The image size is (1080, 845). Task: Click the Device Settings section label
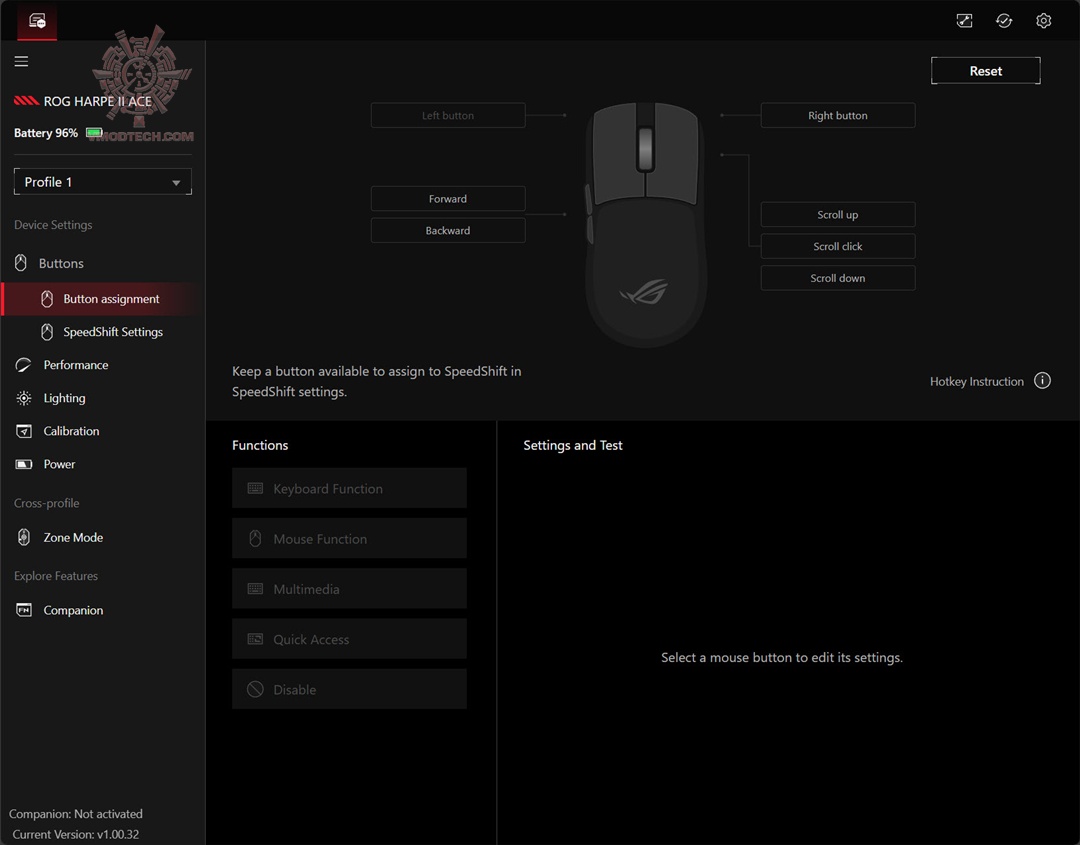(x=53, y=225)
